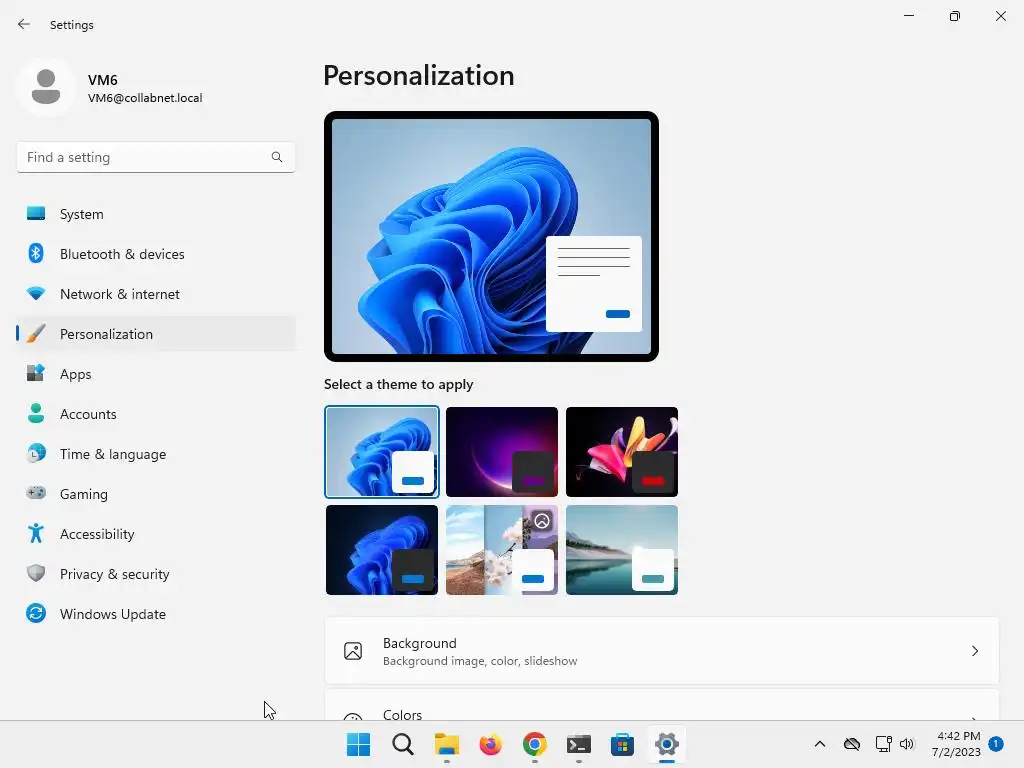Click the Accessibility figure icon

point(36,534)
